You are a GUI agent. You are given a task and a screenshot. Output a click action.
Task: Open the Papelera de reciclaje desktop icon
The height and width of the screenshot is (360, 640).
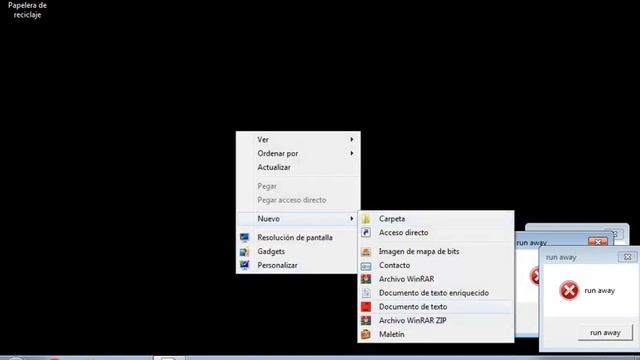tap(27, 10)
